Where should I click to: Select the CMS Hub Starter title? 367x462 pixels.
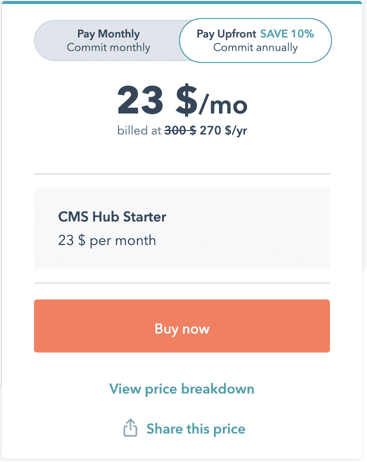click(112, 217)
